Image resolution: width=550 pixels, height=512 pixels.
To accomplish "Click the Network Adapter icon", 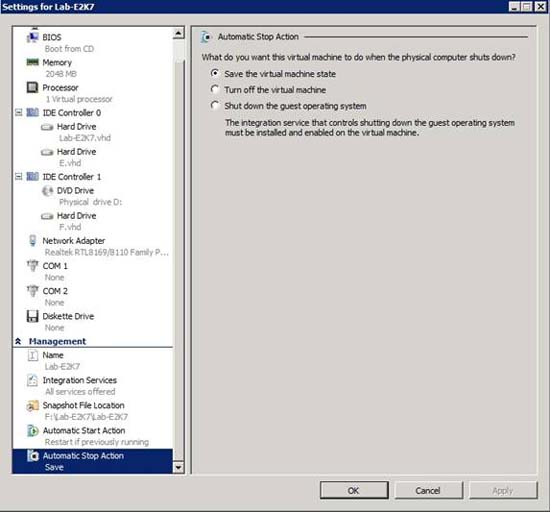I will tap(33, 241).
